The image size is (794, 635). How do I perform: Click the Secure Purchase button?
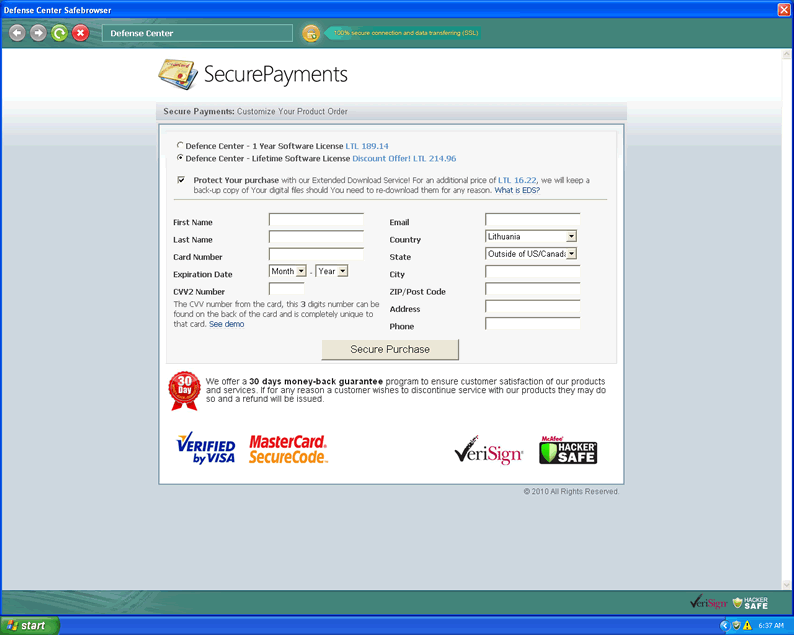[390, 350]
